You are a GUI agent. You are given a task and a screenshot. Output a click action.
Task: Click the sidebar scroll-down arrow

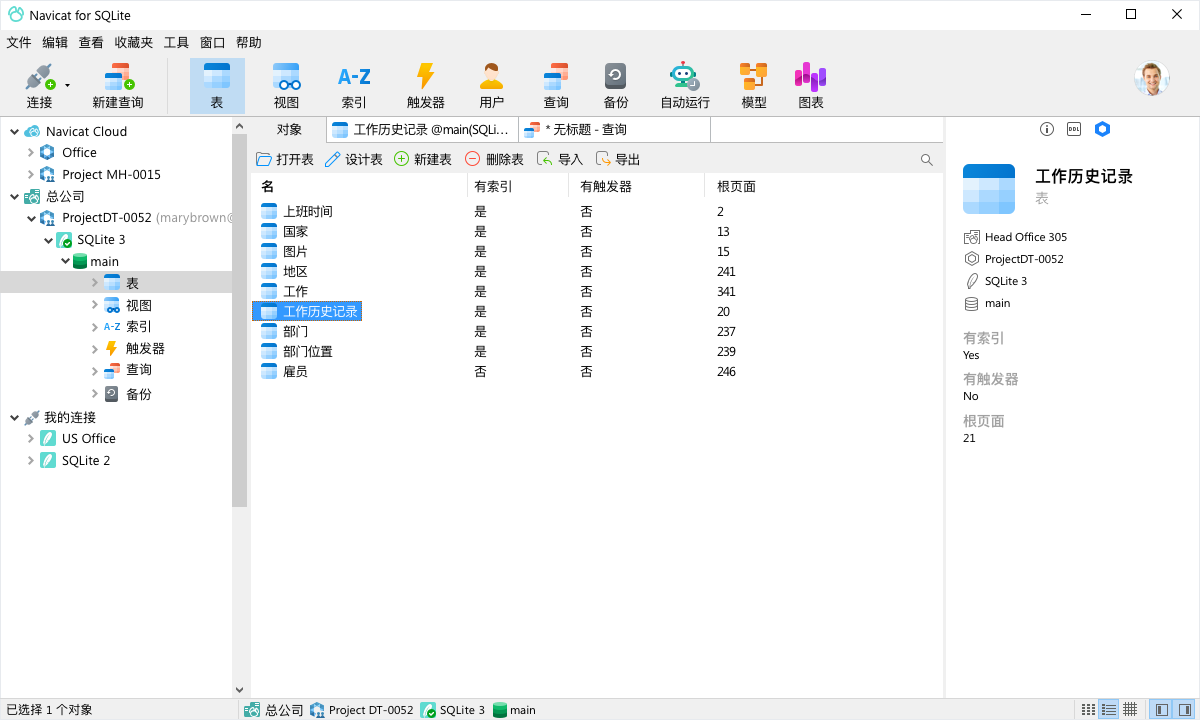[x=239, y=690]
